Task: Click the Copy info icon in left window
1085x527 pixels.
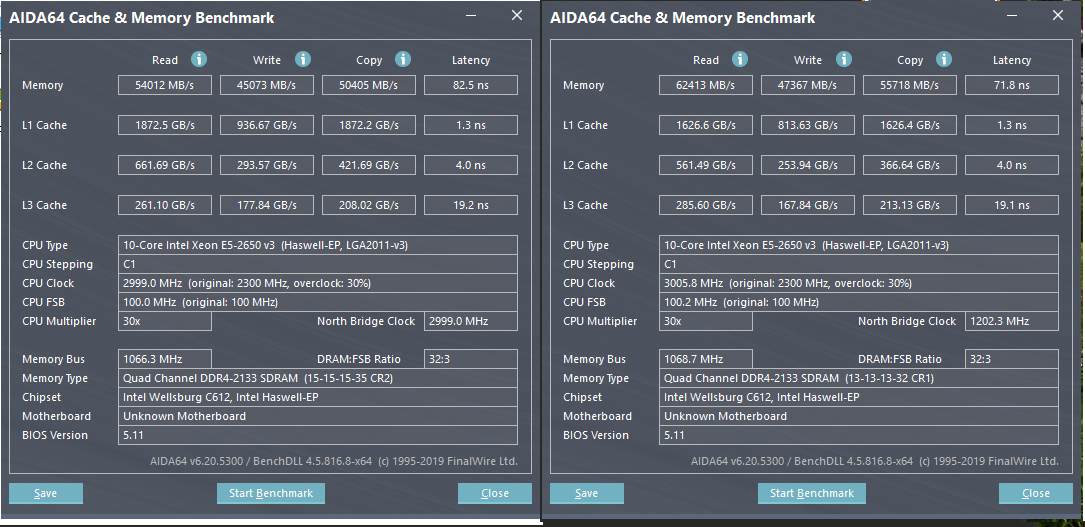Action: click(x=403, y=60)
